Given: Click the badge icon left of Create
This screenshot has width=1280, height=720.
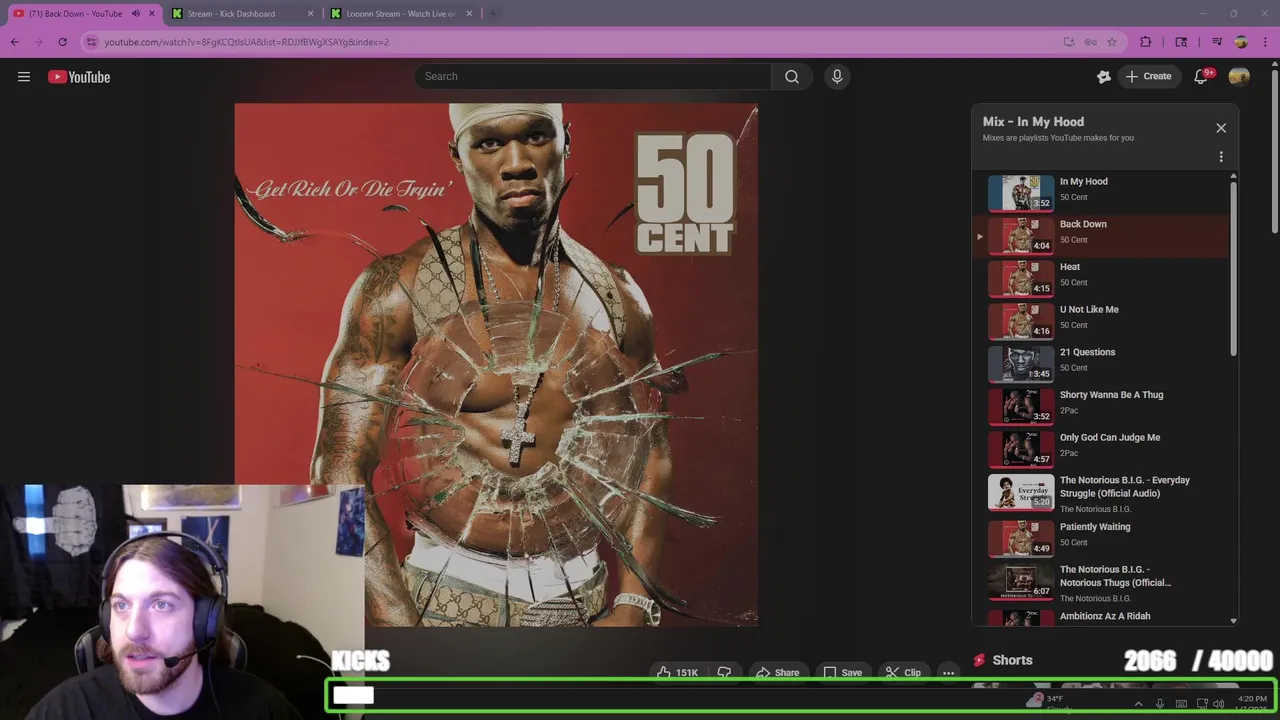Looking at the screenshot, I should (x=1104, y=77).
